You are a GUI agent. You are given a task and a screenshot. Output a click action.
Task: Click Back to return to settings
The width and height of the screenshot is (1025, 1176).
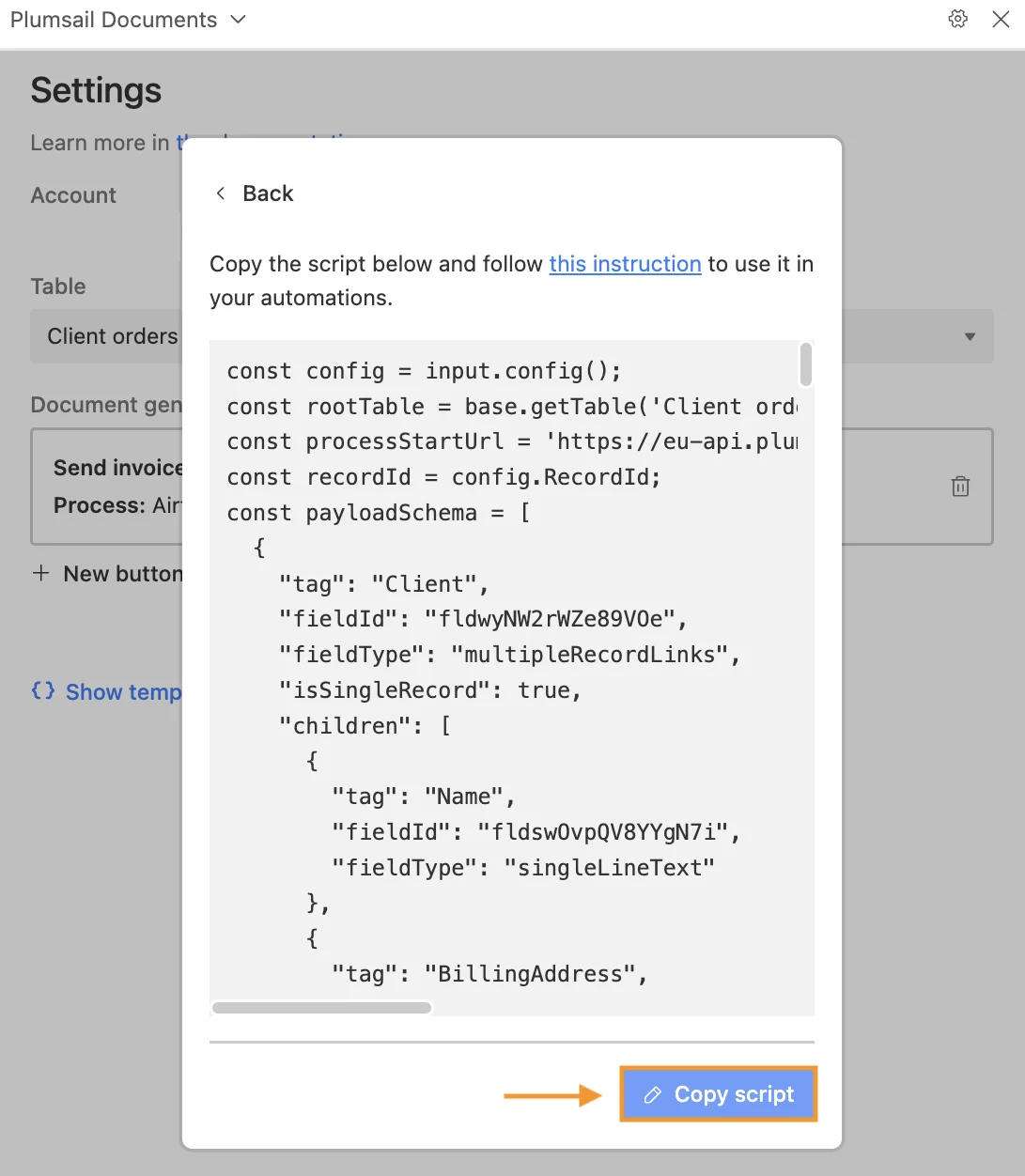click(x=268, y=193)
